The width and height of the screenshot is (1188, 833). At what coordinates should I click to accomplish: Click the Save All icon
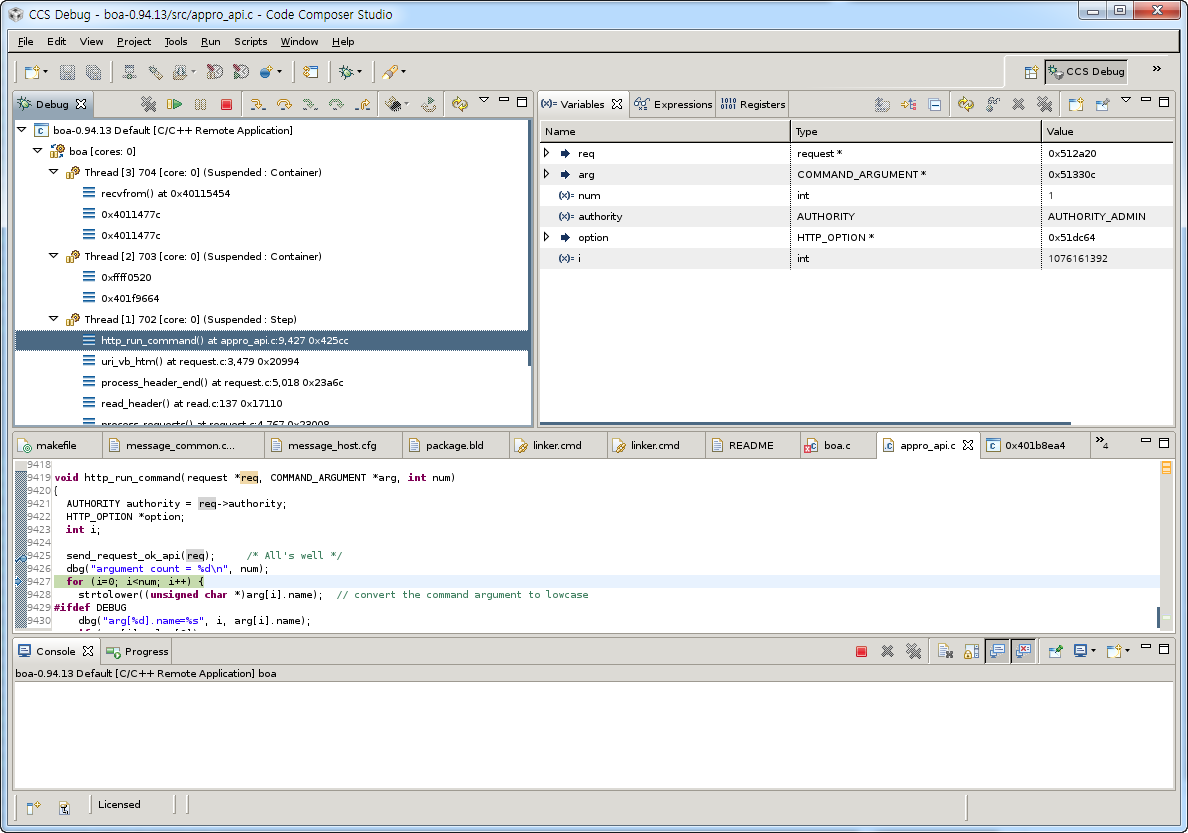(x=93, y=72)
